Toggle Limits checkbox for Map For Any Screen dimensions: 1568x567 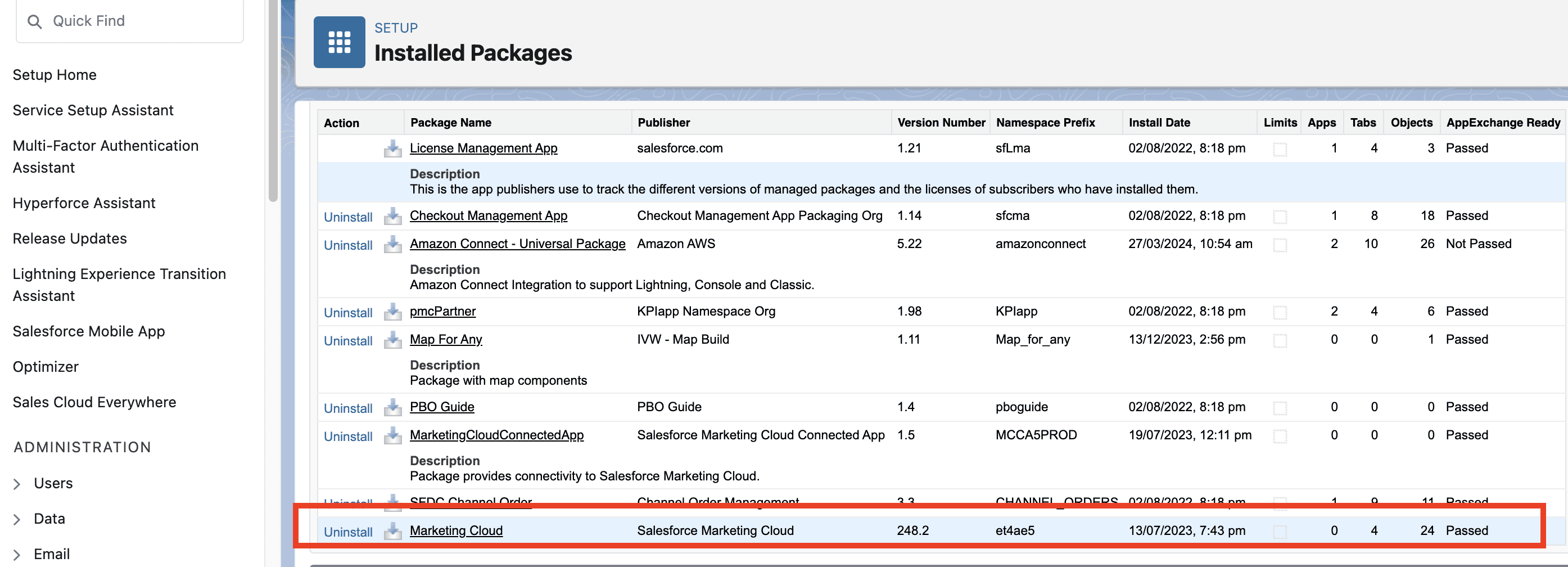(1280, 340)
